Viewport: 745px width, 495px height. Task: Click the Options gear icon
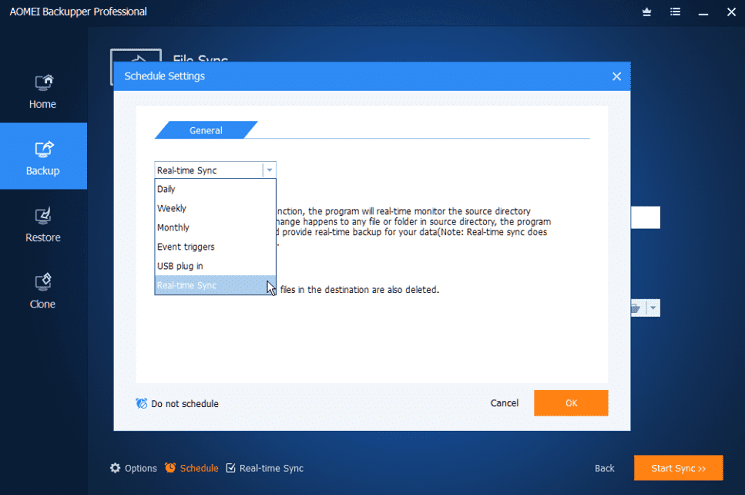(115, 468)
